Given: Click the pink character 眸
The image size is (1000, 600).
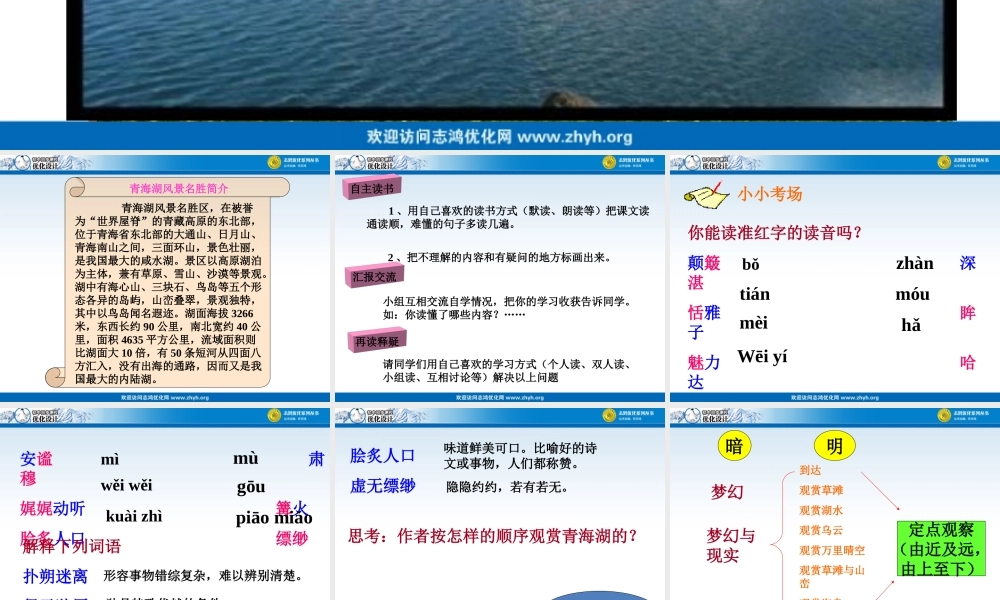Looking at the screenshot, I should pos(968,312).
